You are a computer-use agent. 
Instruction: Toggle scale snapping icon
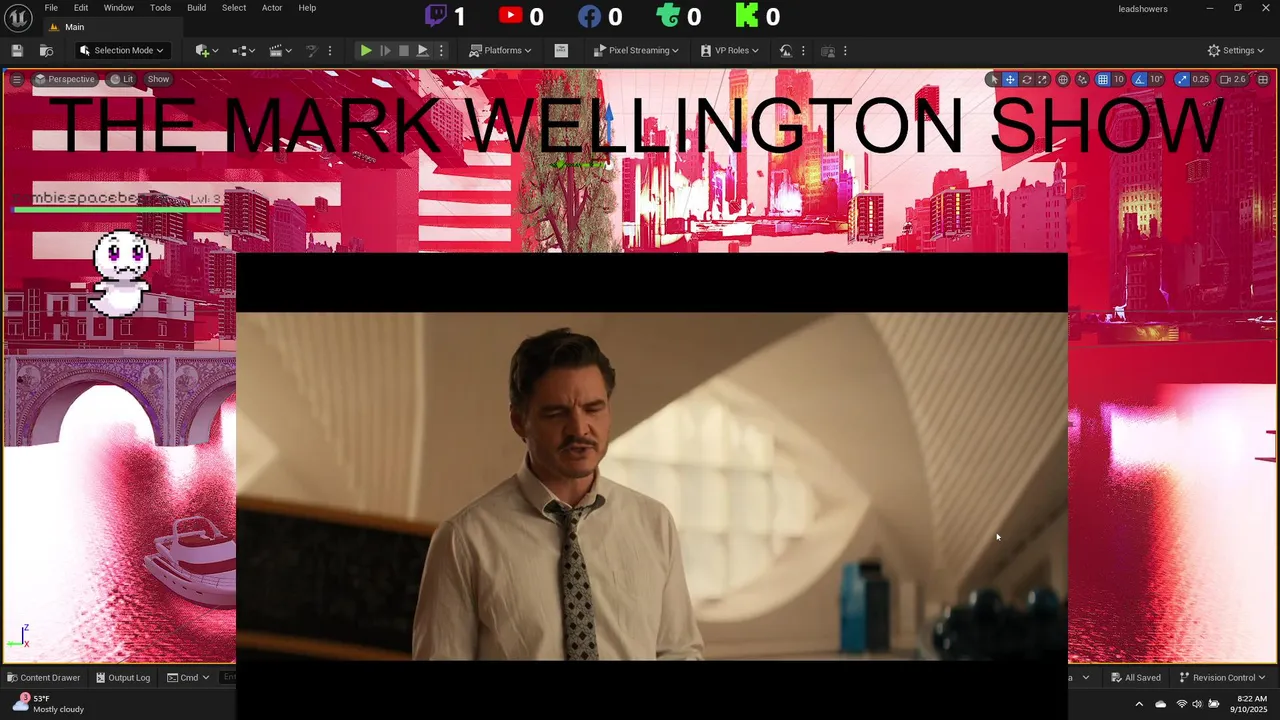(1182, 79)
